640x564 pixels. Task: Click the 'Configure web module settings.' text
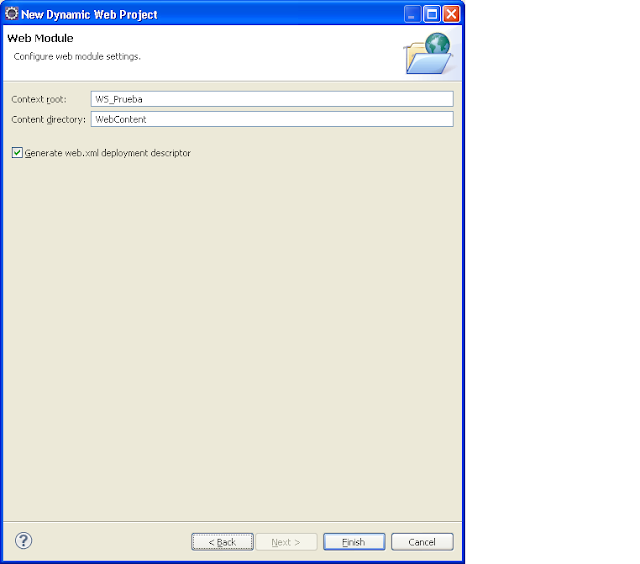click(x=77, y=56)
